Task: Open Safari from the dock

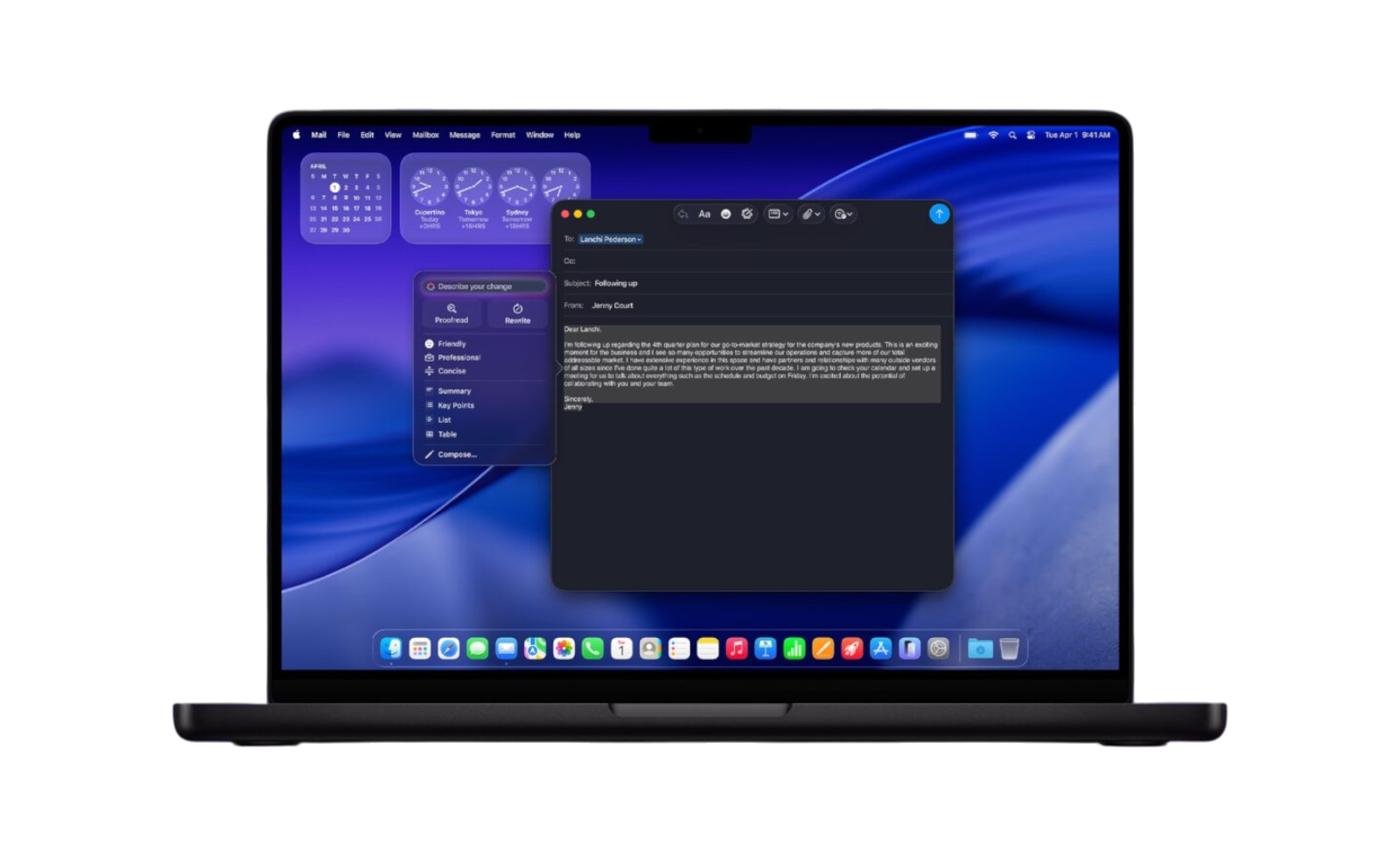Action: click(449, 649)
